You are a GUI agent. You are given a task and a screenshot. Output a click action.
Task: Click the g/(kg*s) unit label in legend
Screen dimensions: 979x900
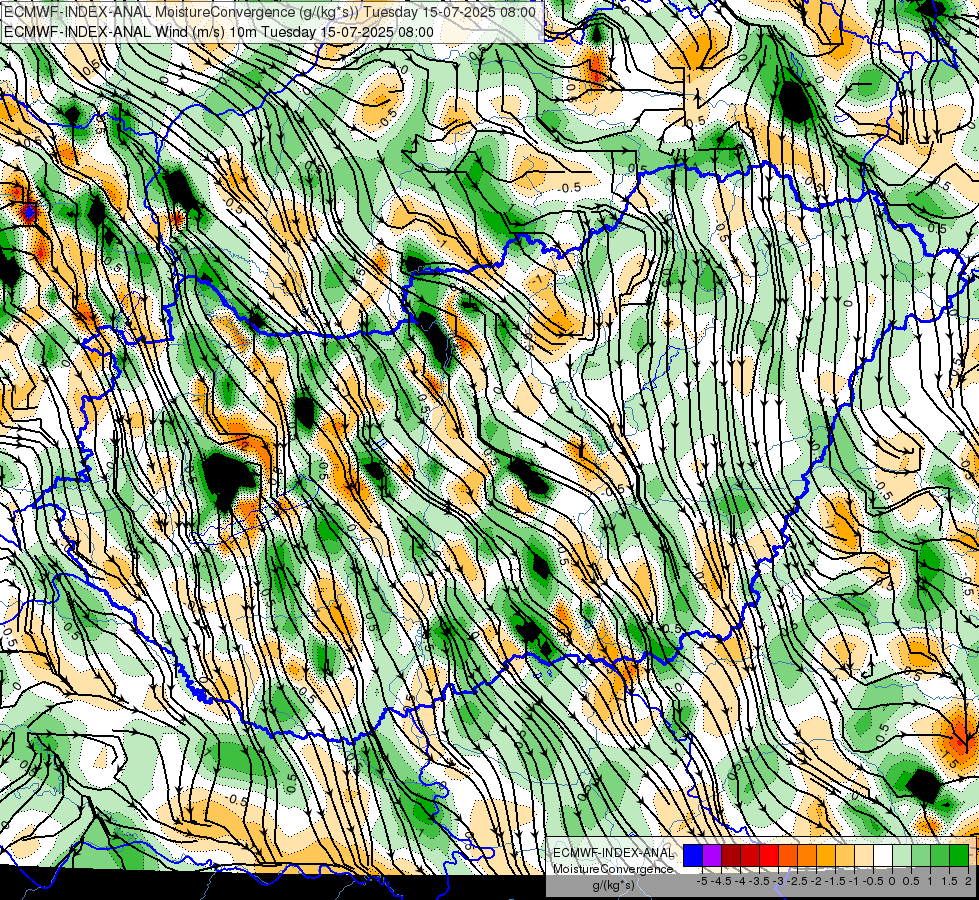coord(613,885)
